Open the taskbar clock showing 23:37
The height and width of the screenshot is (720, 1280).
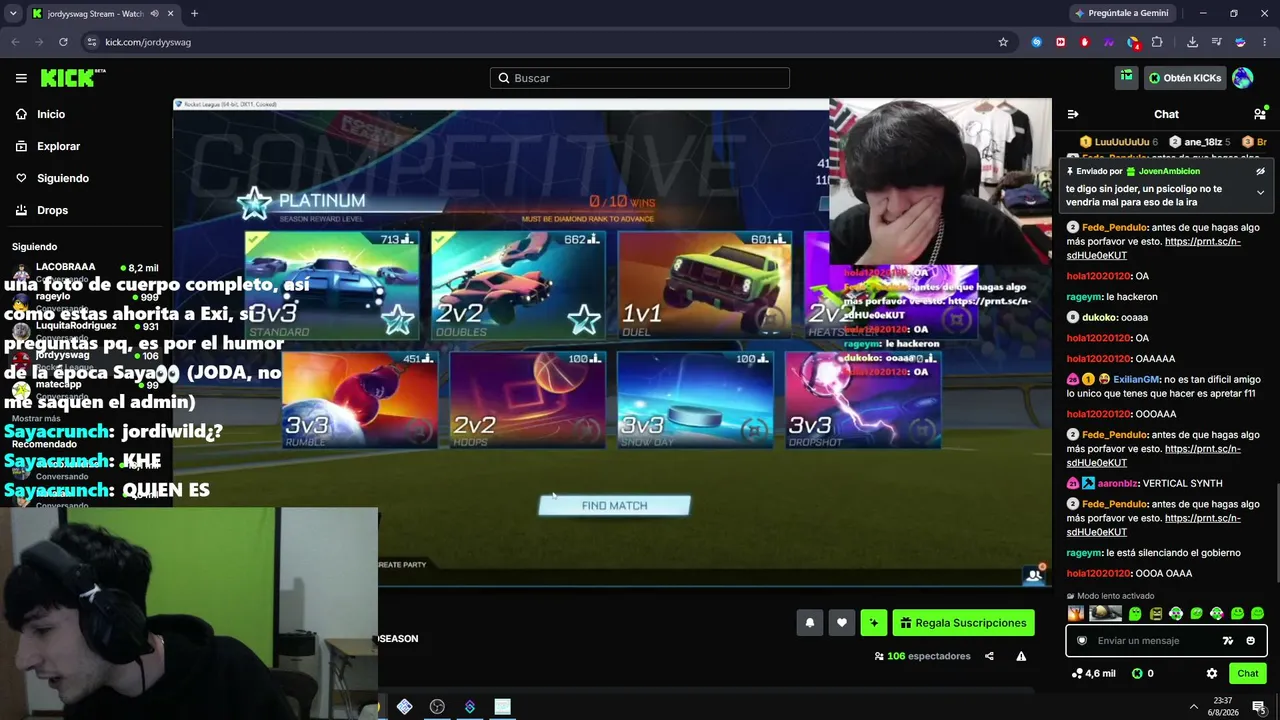(x=1222, y=707)
